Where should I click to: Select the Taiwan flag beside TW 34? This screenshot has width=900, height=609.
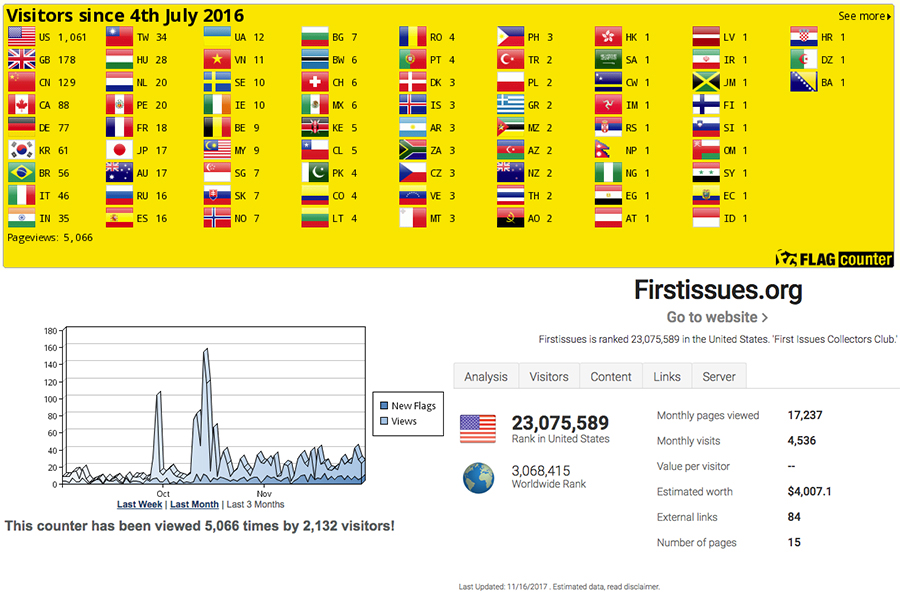pos(119,37)
